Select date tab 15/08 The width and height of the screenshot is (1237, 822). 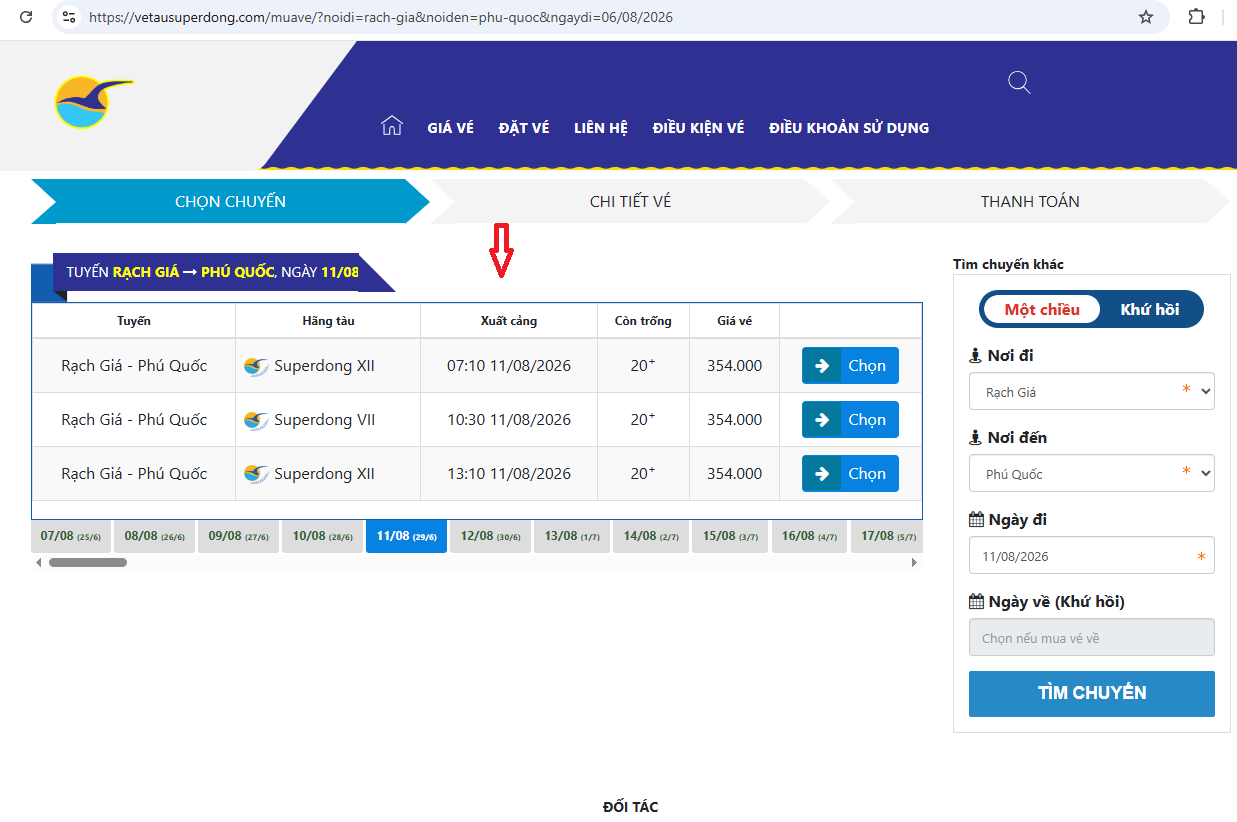coord(730,536)
